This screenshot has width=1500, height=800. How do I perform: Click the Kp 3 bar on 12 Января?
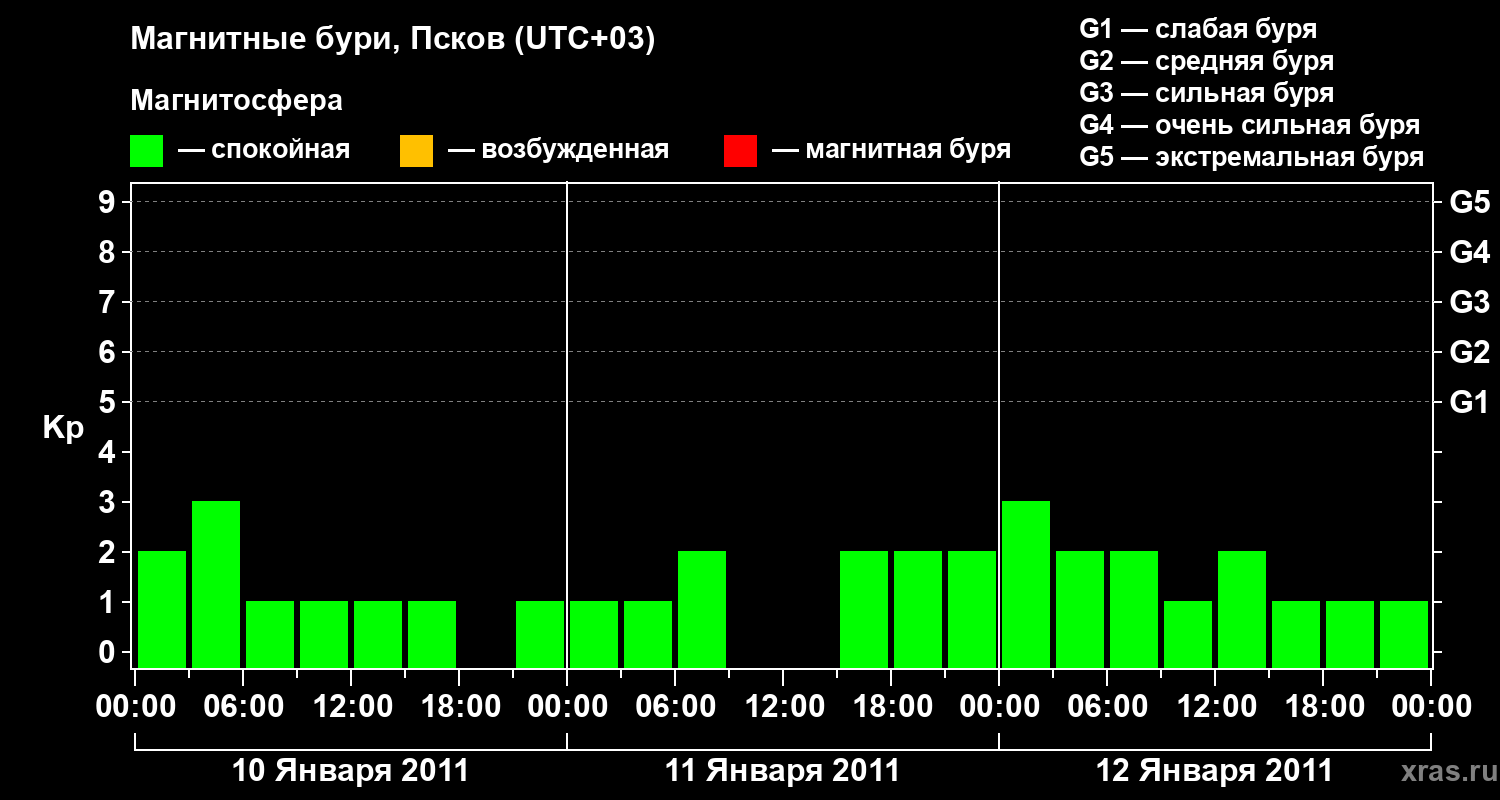(x=1026, y=584)
